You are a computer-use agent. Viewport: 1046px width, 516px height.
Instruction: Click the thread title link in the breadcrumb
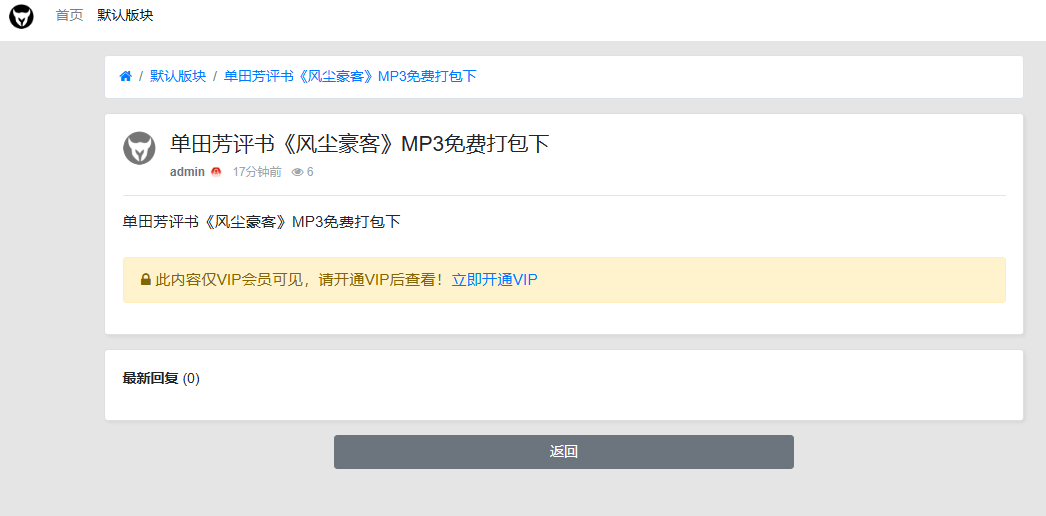click(x=350, y=77)
